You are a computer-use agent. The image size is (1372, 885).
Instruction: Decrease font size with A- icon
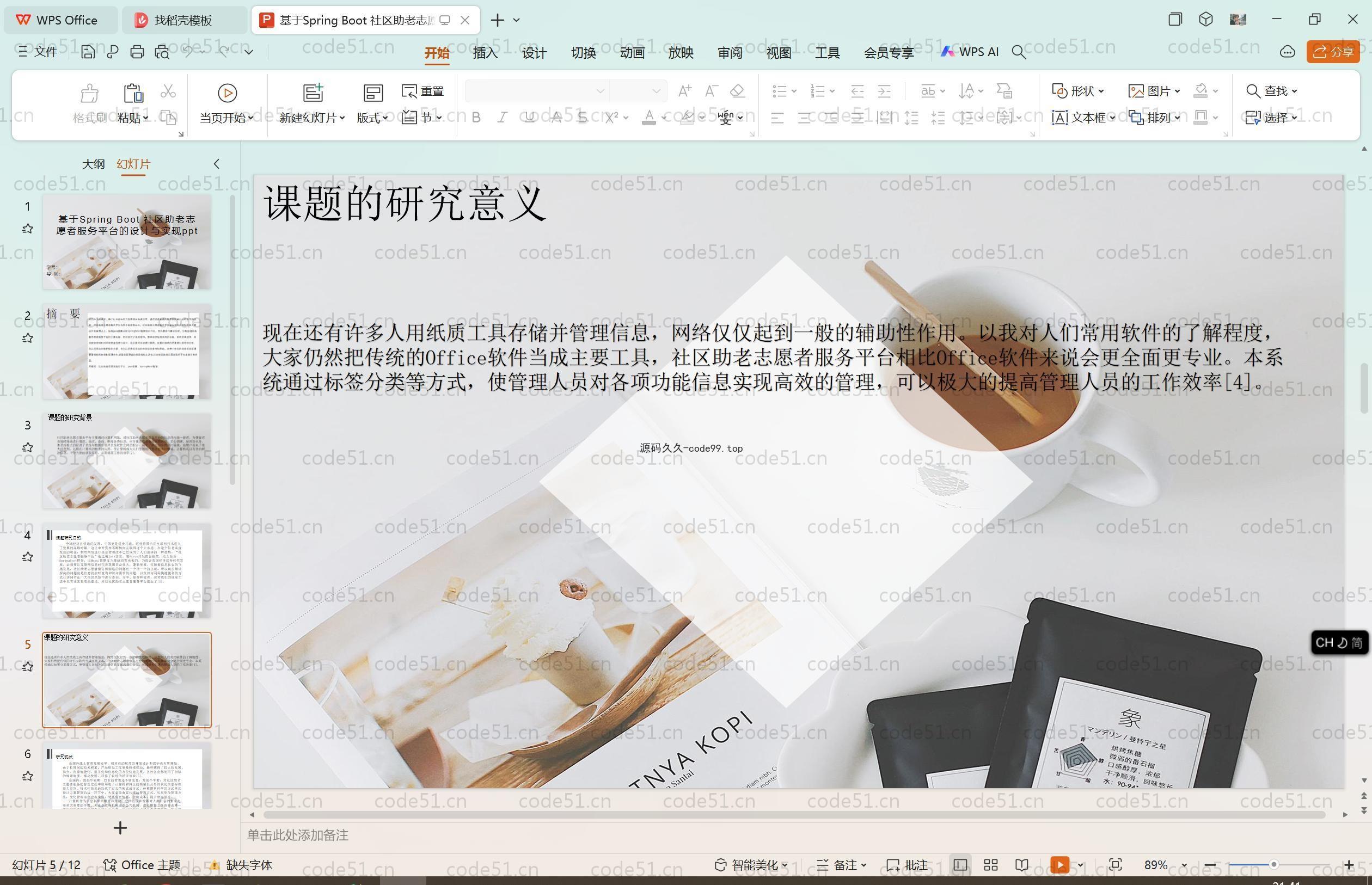pos(711,91)
